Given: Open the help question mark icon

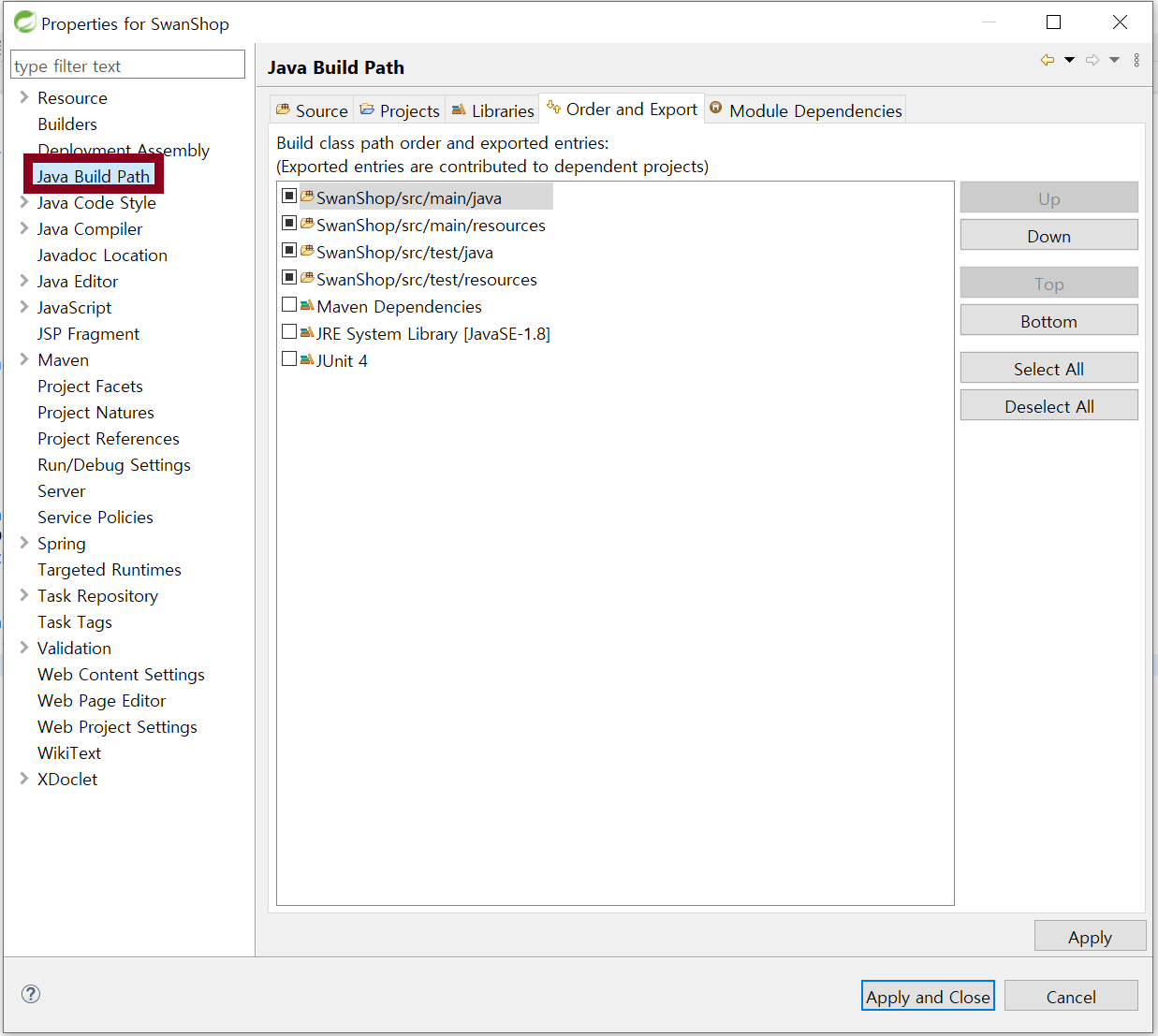Looking at the screenshot, I should point(31,994).
